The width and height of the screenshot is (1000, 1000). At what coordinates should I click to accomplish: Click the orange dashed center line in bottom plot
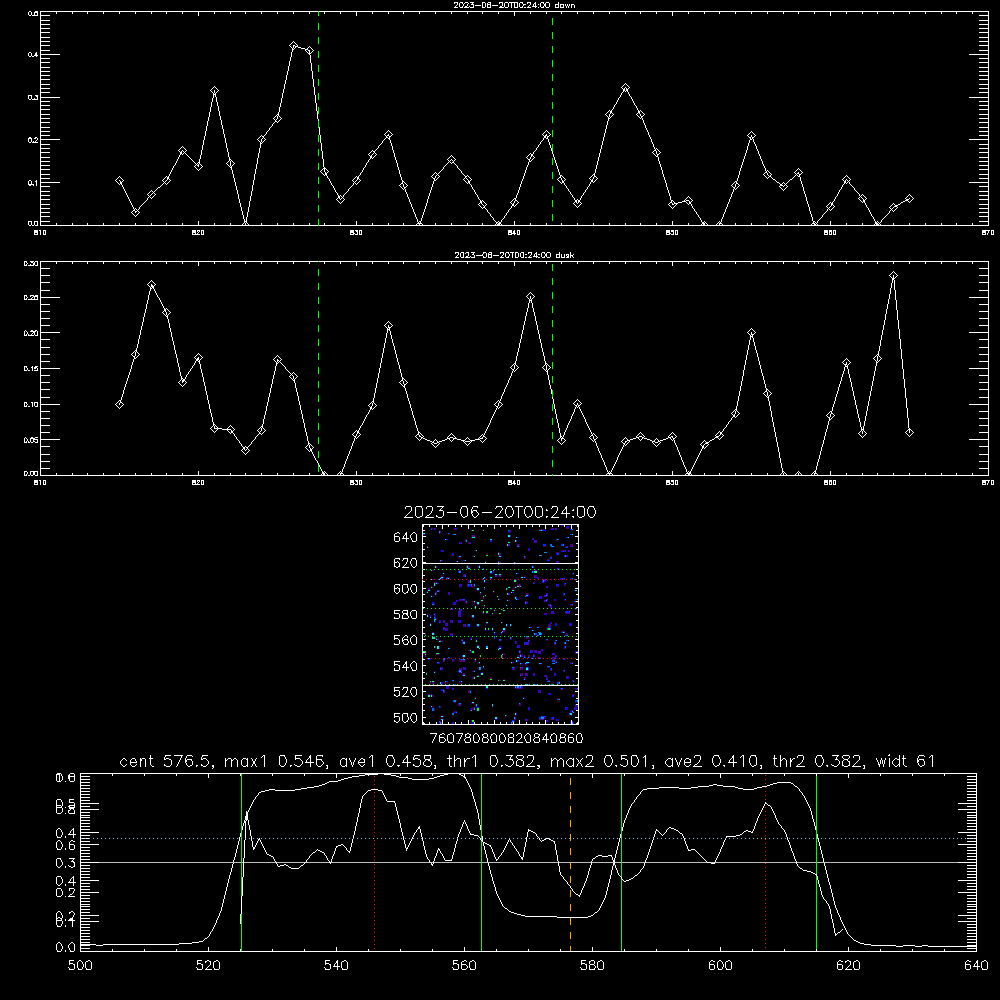tap(570, 861)
